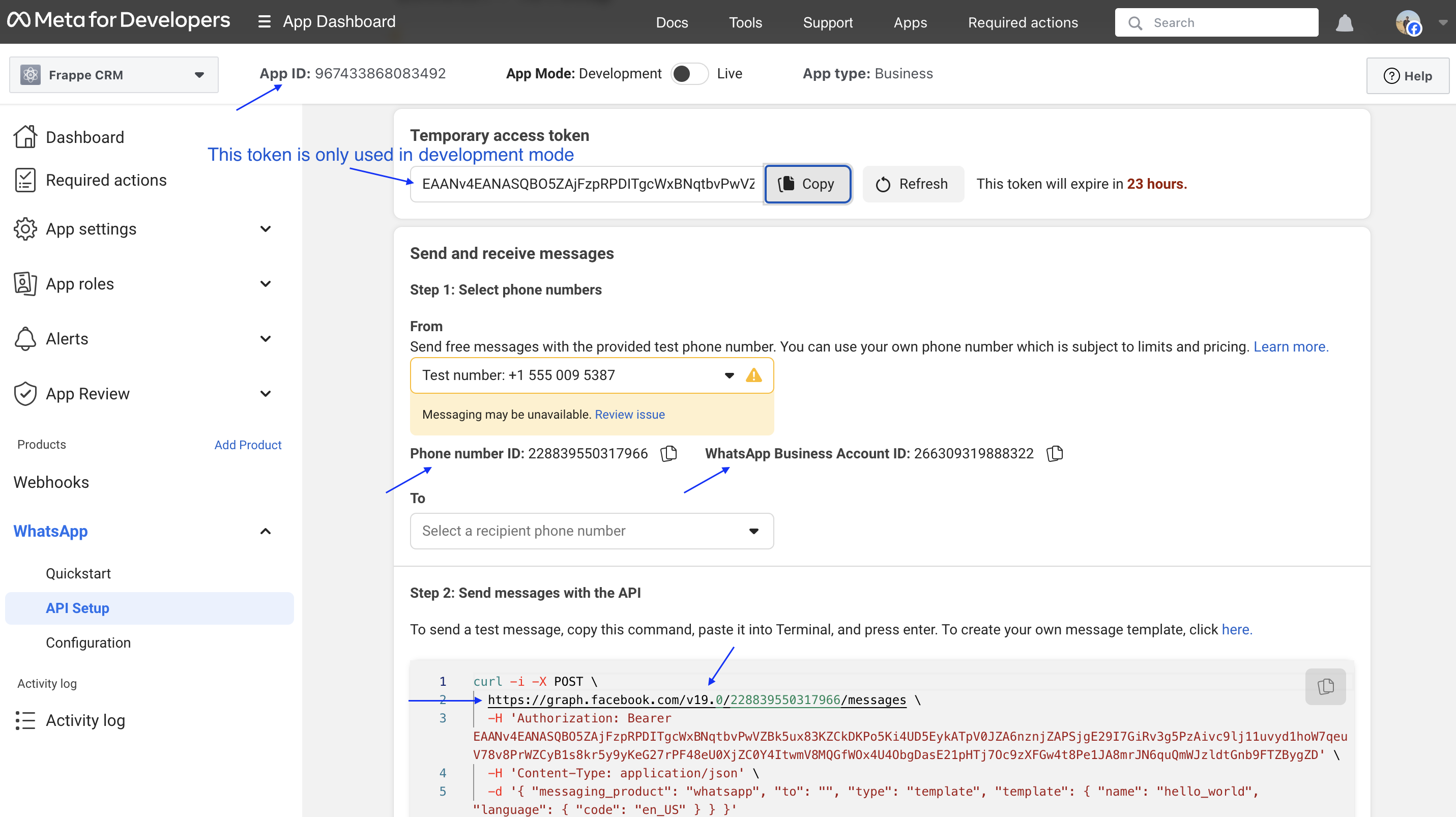Click Add Product link
The image size is (1456, 817).
tap(248, 445)
